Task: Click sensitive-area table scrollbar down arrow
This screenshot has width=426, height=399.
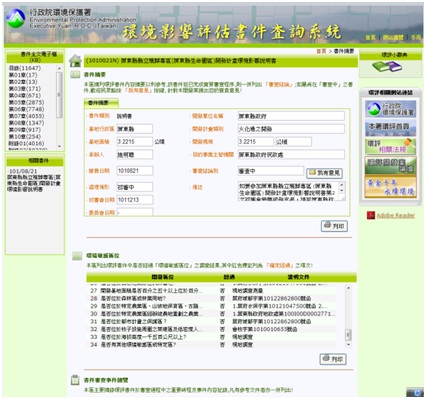Action: point(348,345)
